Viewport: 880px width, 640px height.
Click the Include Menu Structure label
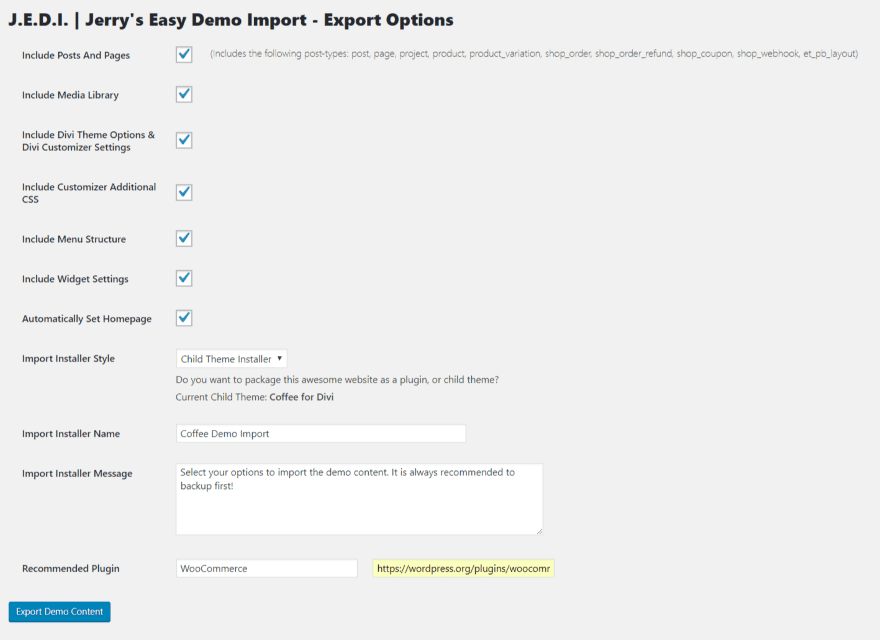coord(74,239)
